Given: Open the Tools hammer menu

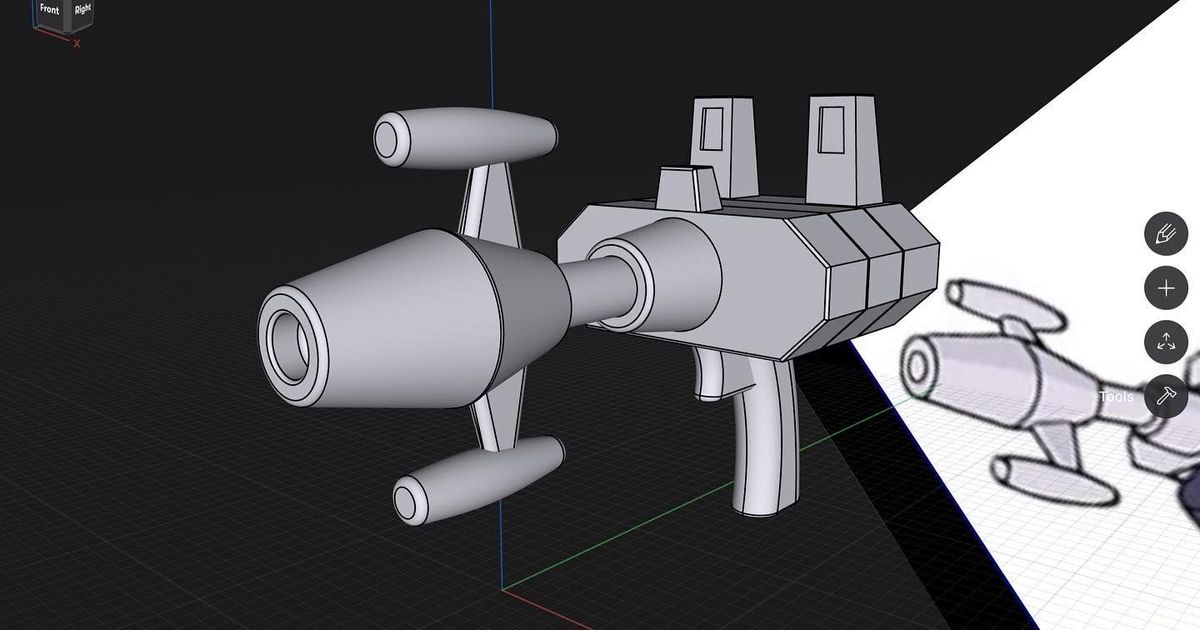Looking at the screenshot, I should tap(1166, 395).
